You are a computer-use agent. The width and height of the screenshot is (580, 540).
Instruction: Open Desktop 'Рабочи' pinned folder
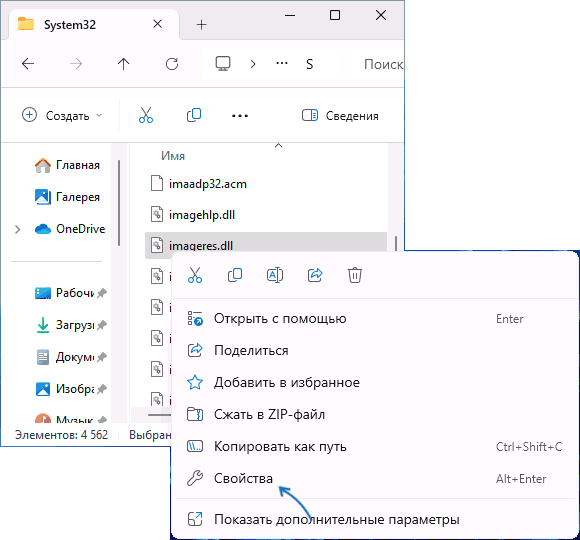click(70, 293)
